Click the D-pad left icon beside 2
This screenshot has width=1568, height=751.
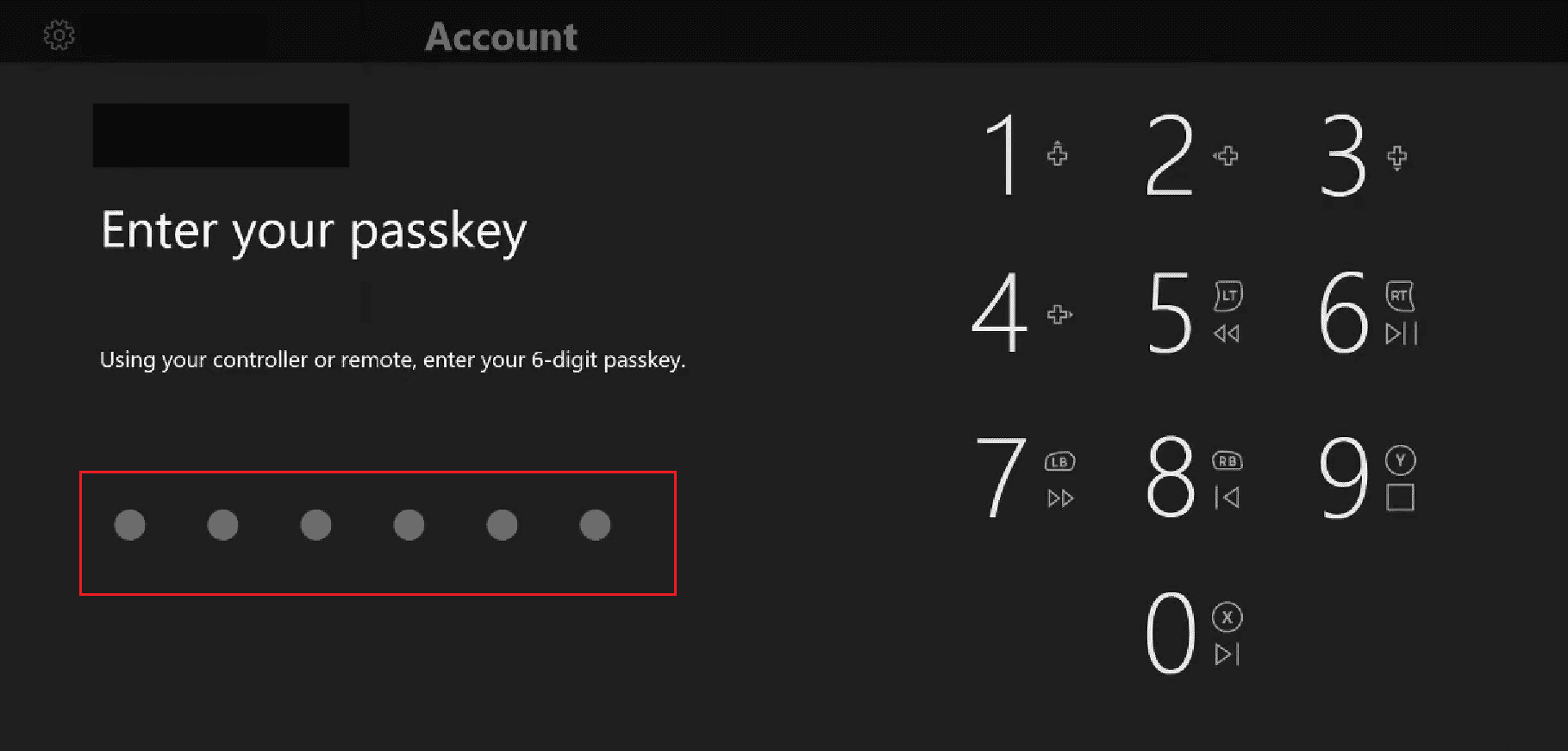[1226, 156]
